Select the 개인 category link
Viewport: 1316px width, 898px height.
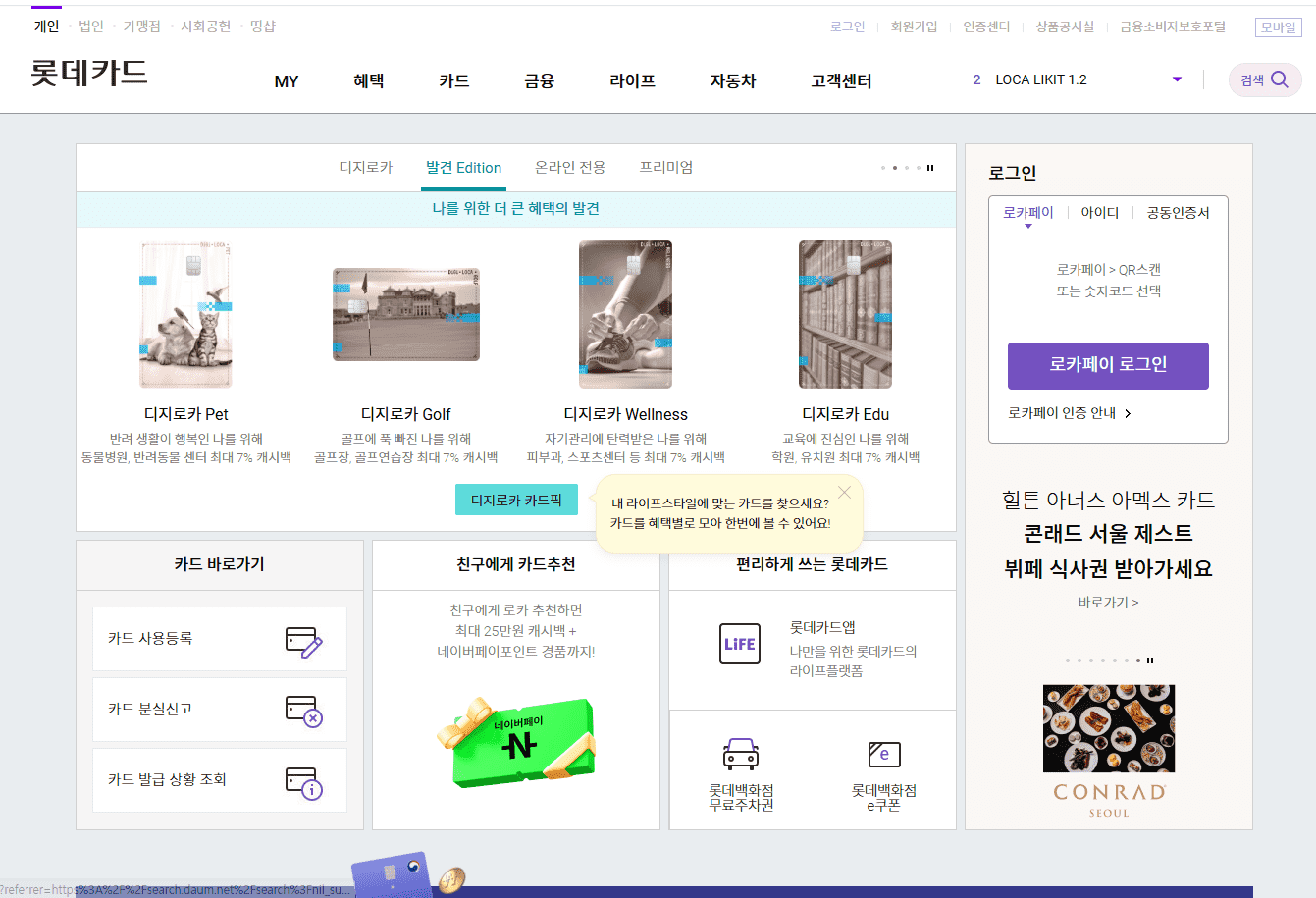(x=46, y=26)
